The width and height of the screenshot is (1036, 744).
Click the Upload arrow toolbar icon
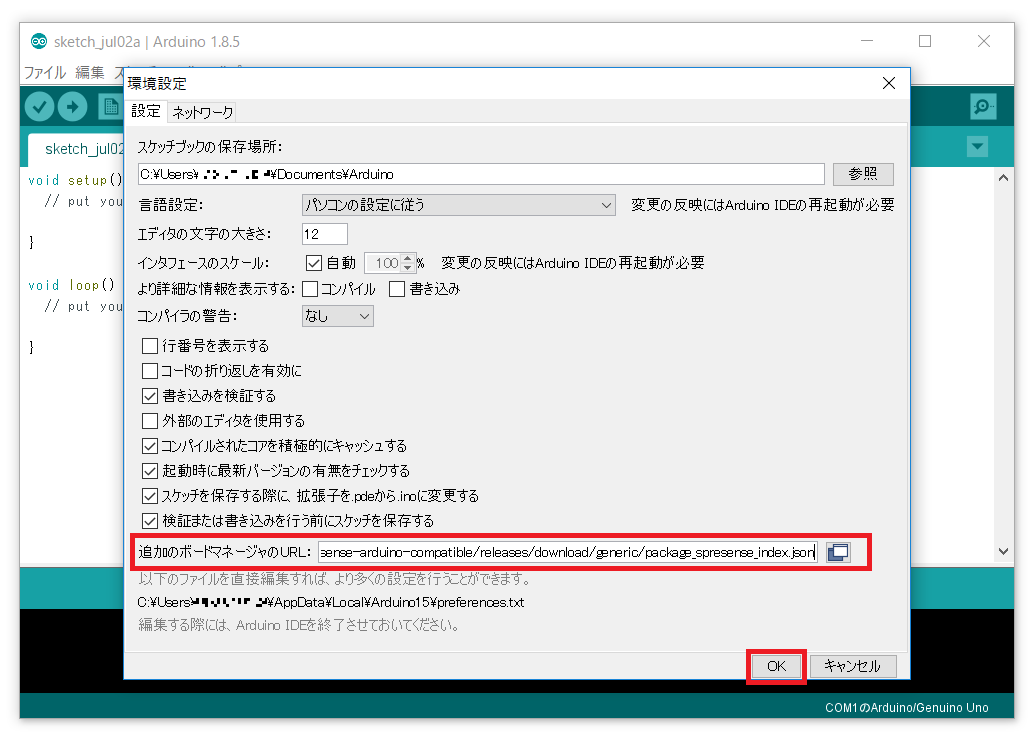[x=72, y=107]
